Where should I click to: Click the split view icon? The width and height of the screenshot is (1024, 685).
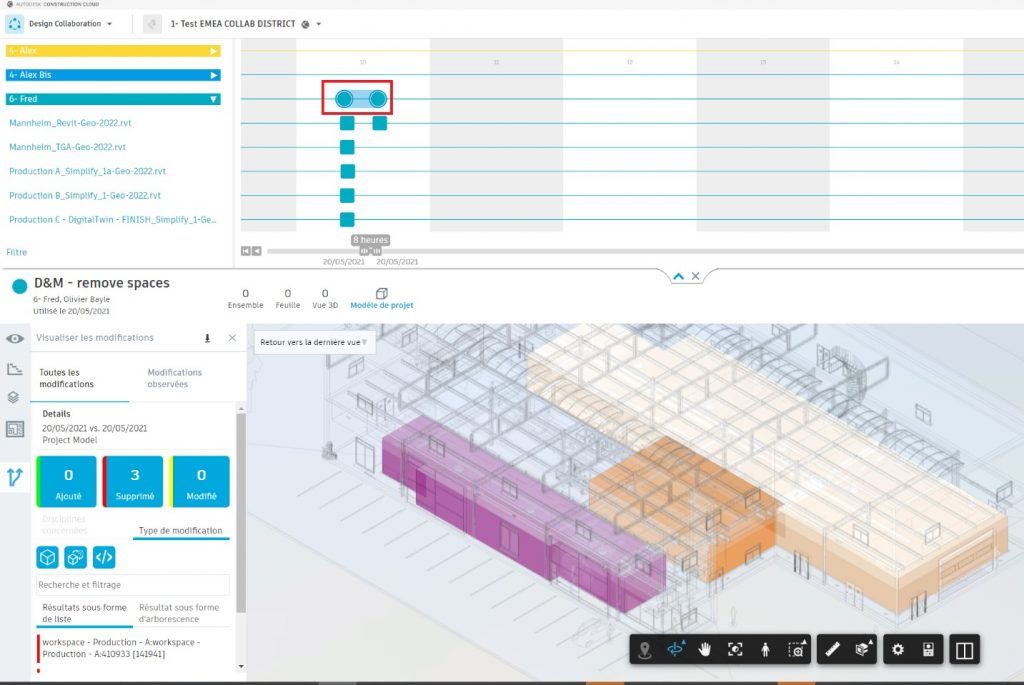pos(964,650)
